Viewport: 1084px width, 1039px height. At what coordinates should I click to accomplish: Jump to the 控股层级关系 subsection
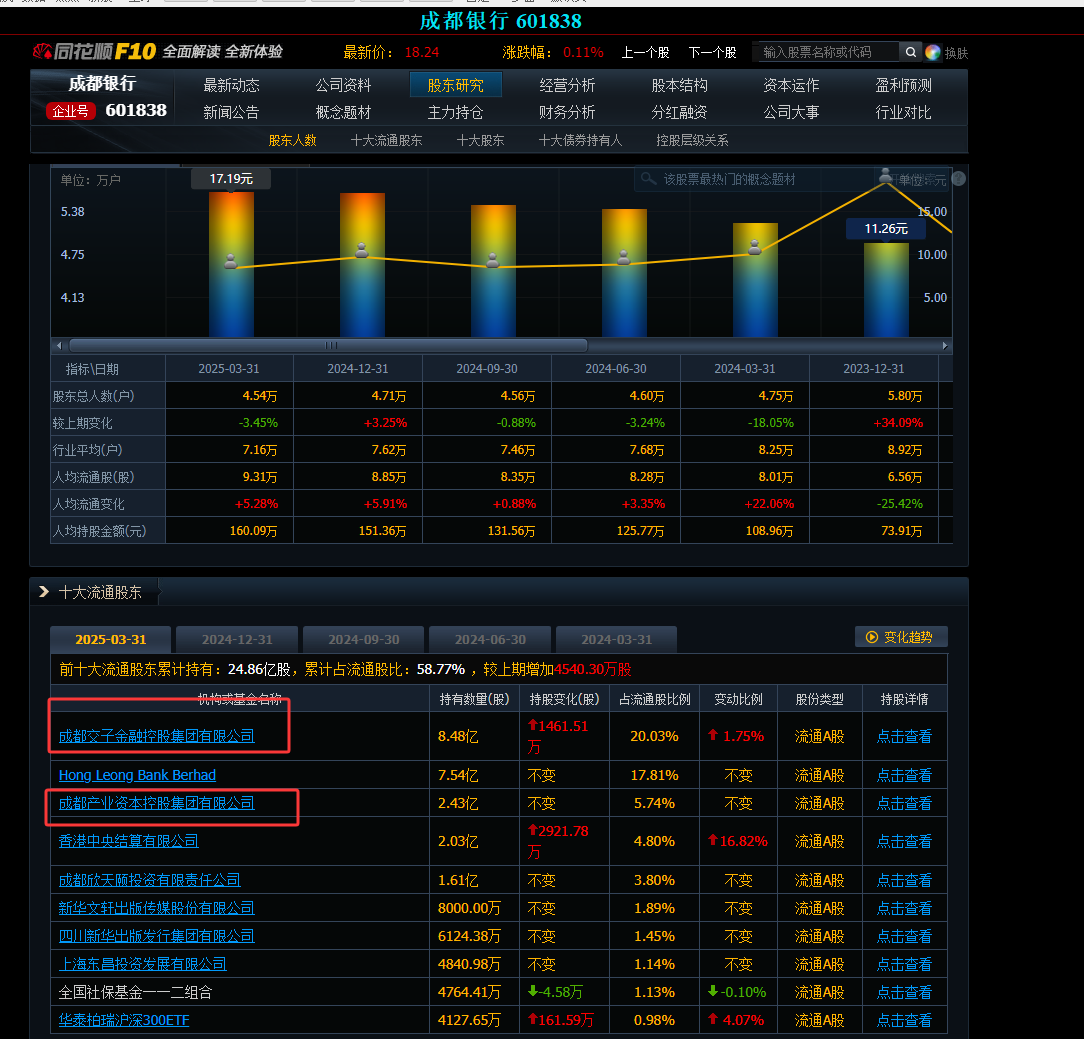pyautogui.click(x=692, y=140)
